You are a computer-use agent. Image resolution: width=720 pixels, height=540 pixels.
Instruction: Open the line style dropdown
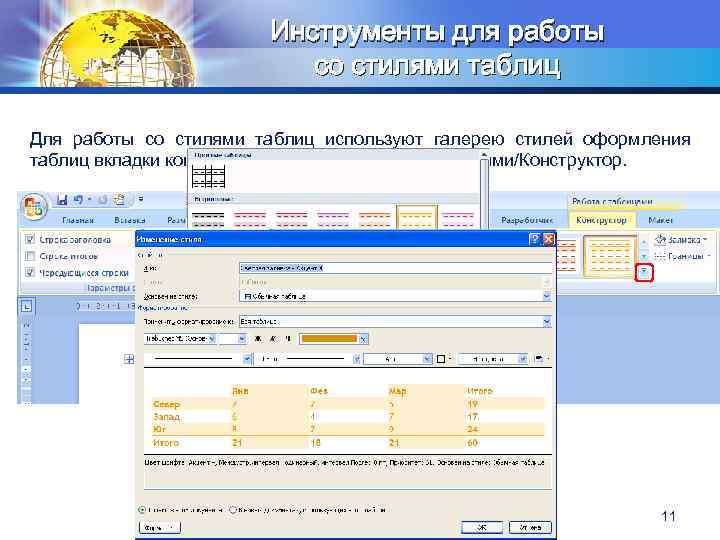click(x=247, y=359)
